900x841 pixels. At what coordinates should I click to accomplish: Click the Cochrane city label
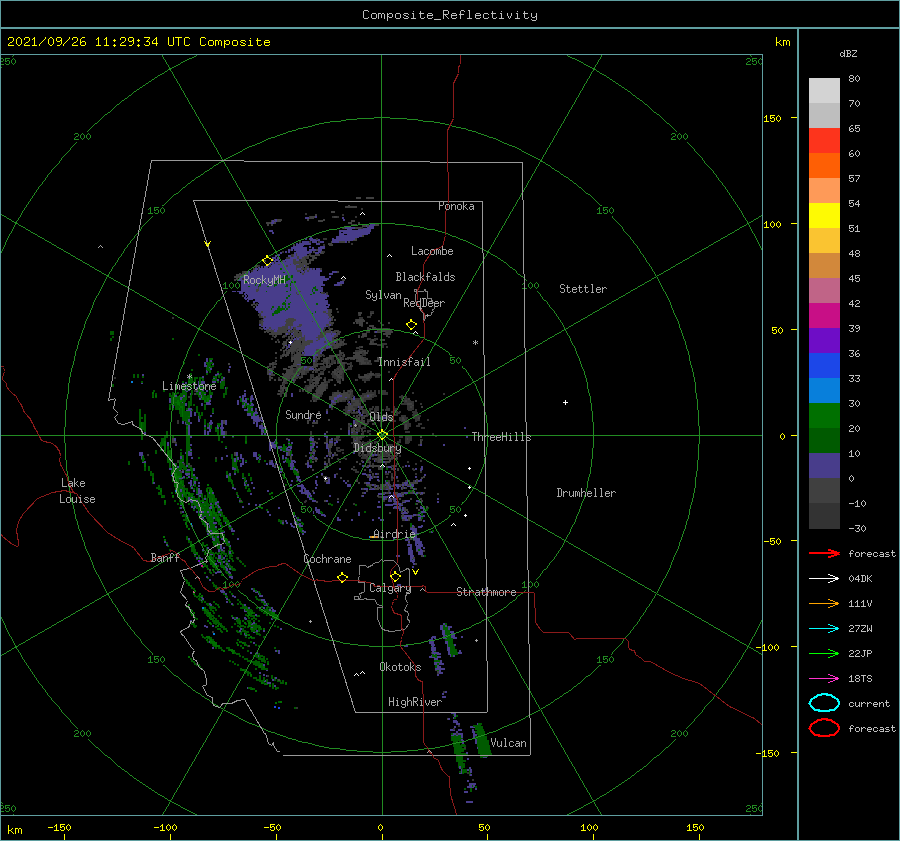pos(327,559)
